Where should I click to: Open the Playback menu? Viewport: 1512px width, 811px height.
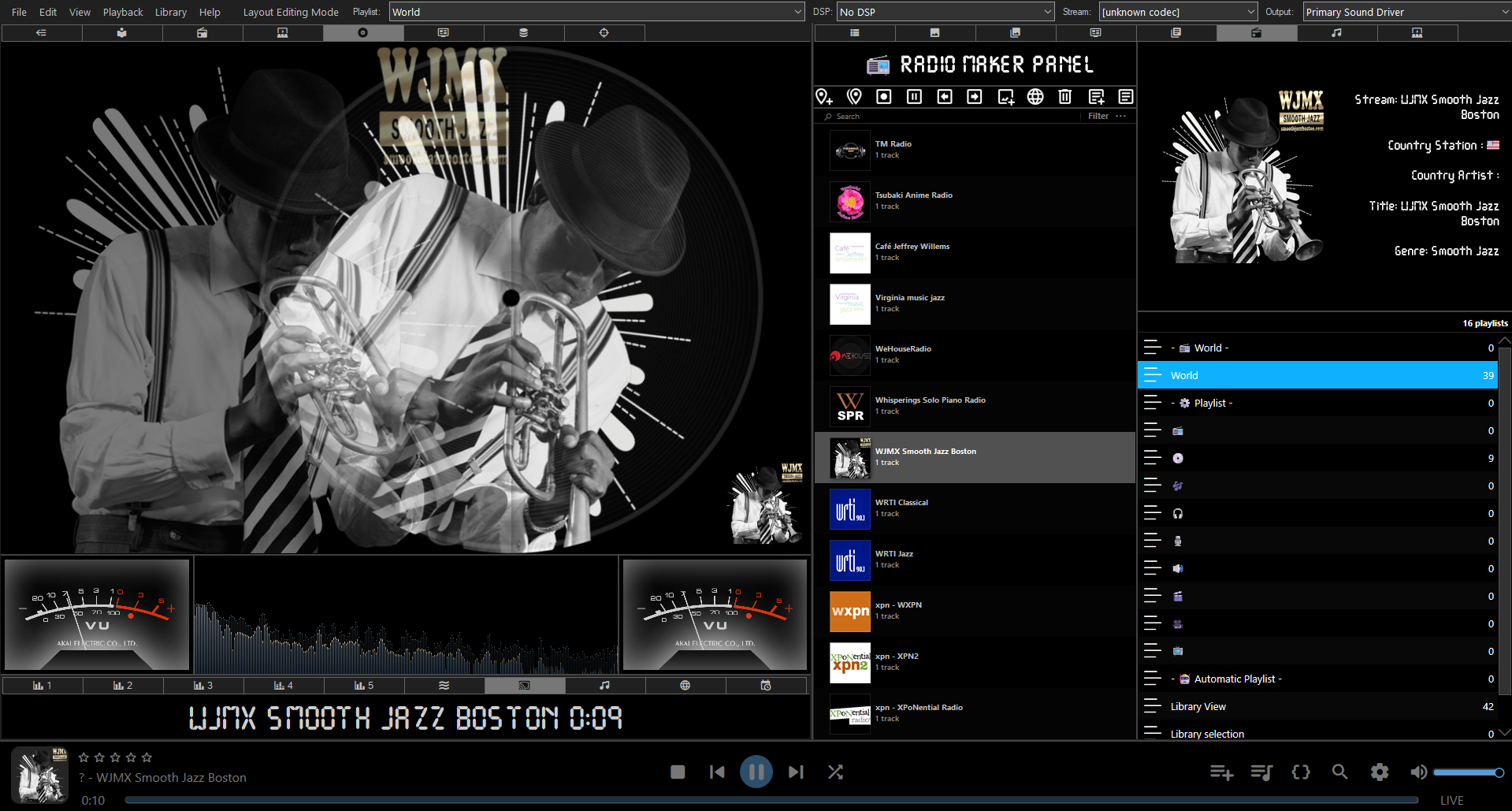click(x=123, y=12)
